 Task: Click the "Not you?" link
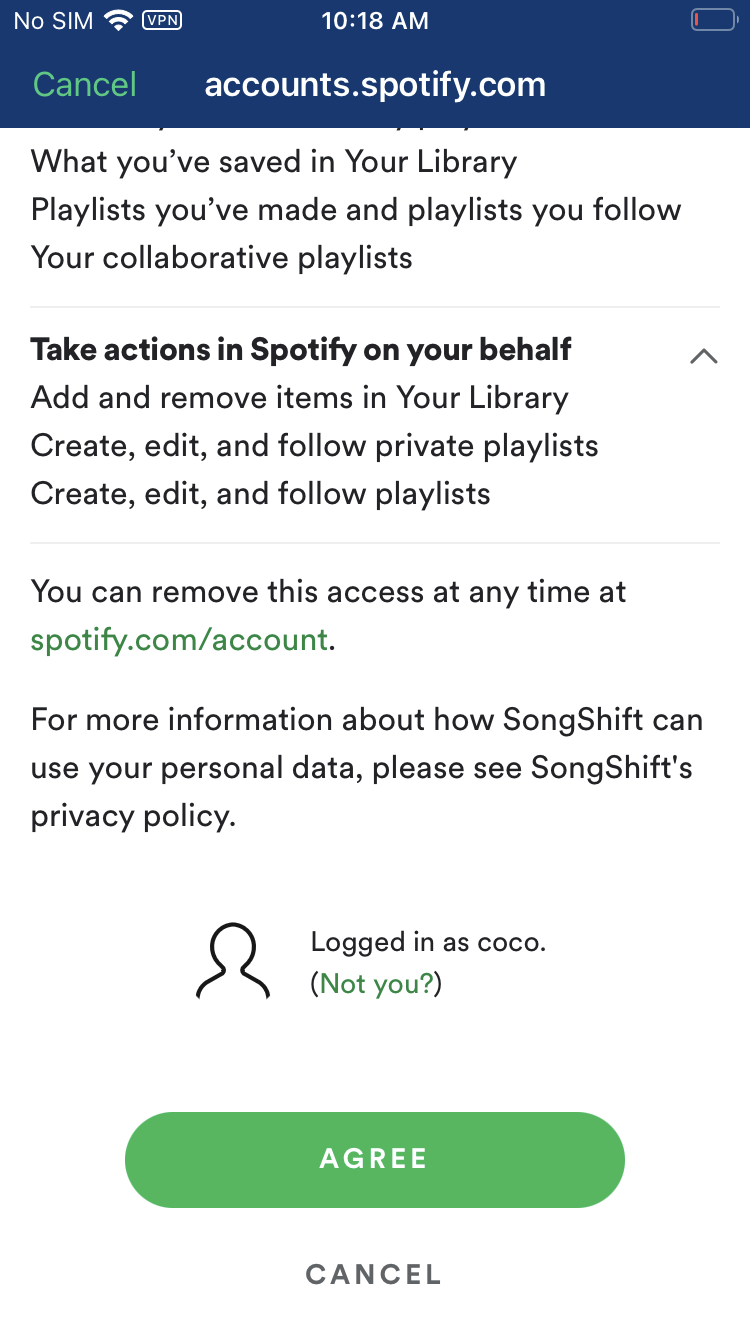click(x=376, y=984)
